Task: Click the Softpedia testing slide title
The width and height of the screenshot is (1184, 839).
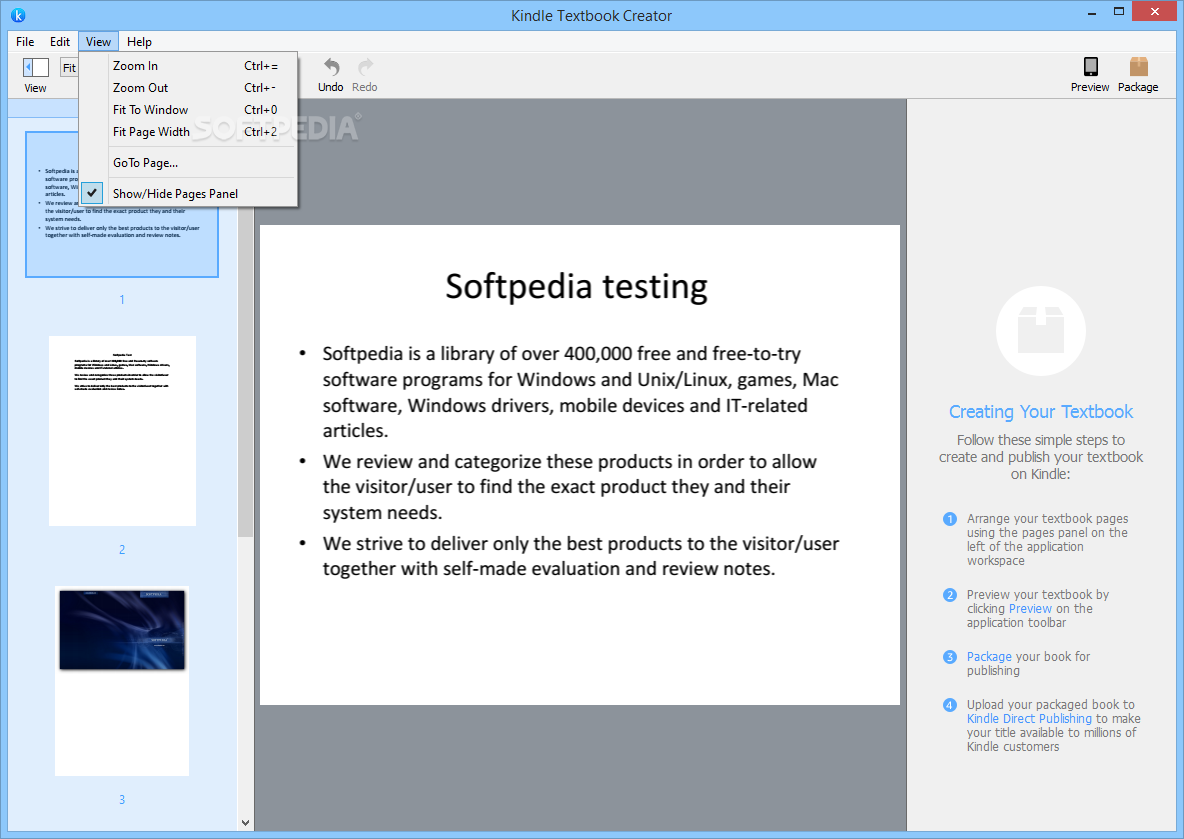Action: 576,287
